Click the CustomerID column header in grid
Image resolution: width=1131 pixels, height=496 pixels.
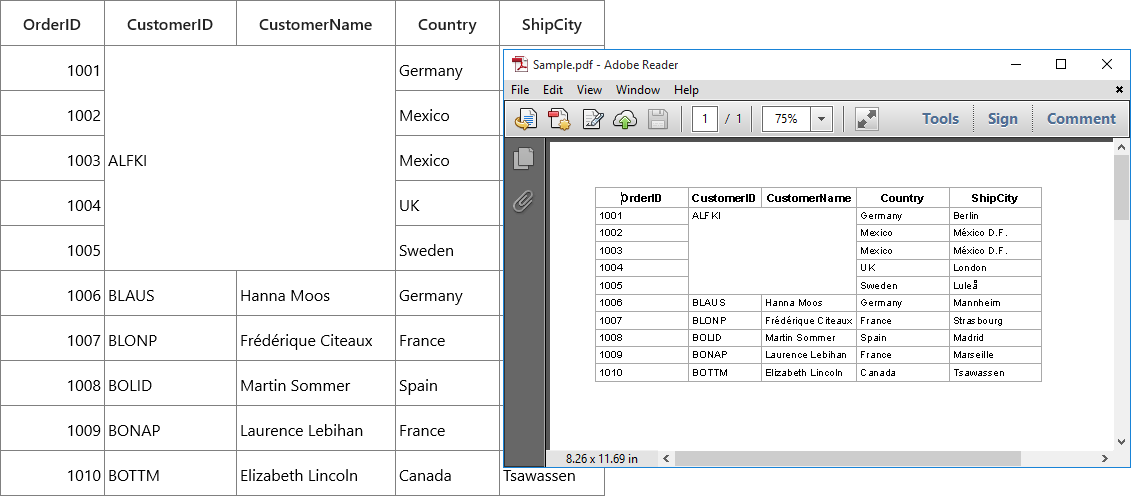pos(170,24)
